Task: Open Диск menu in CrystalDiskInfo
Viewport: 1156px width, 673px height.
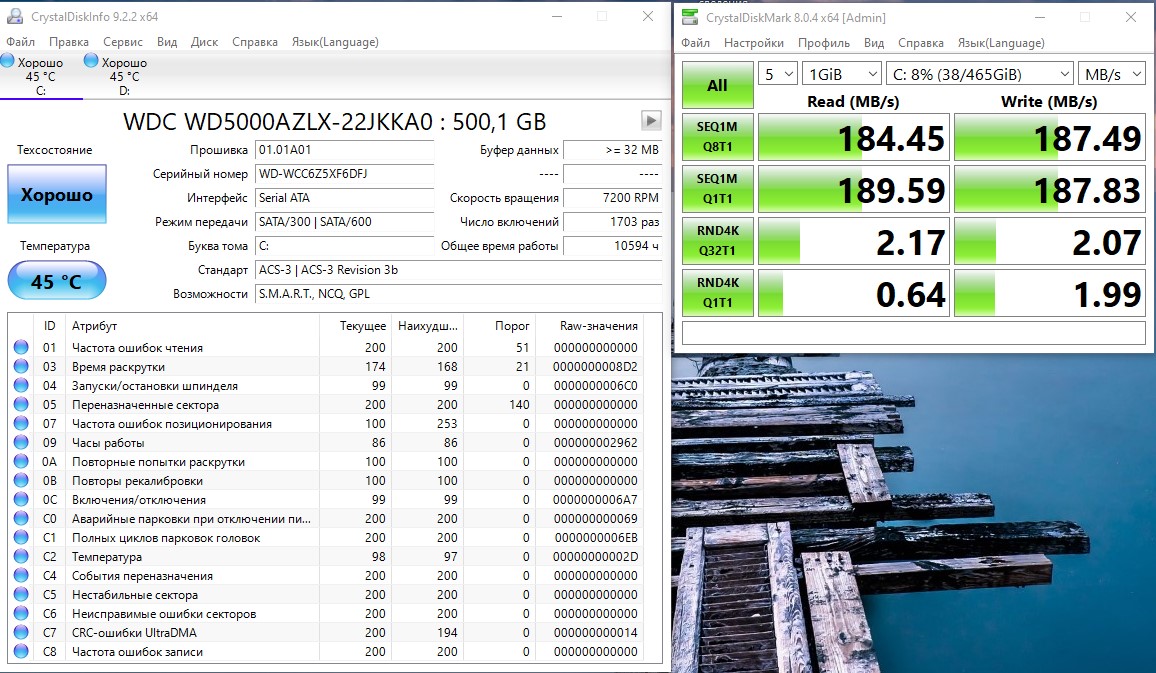Action: (x=204, y=42)
